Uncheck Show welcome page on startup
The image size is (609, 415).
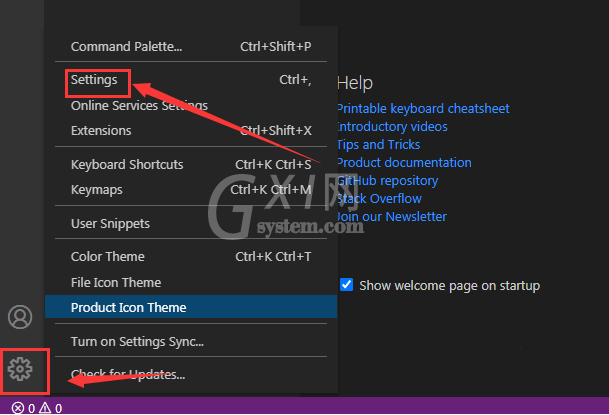pyautogui.click(x=346, y=285)
